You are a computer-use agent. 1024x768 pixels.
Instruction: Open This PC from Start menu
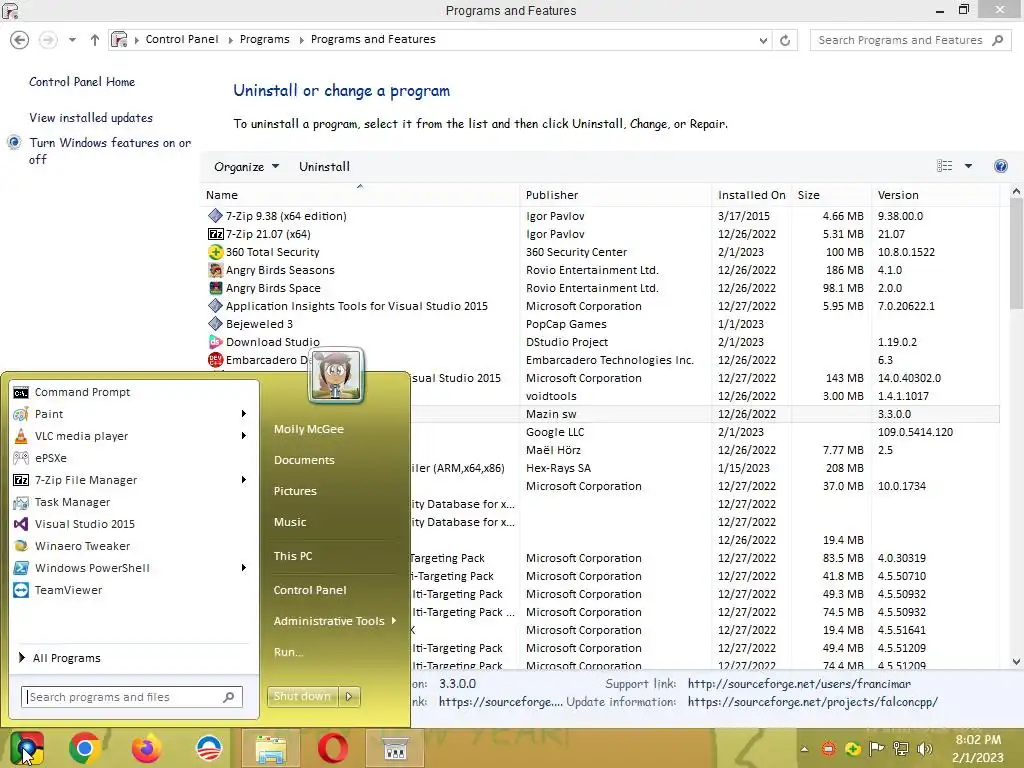coord(293,556)
